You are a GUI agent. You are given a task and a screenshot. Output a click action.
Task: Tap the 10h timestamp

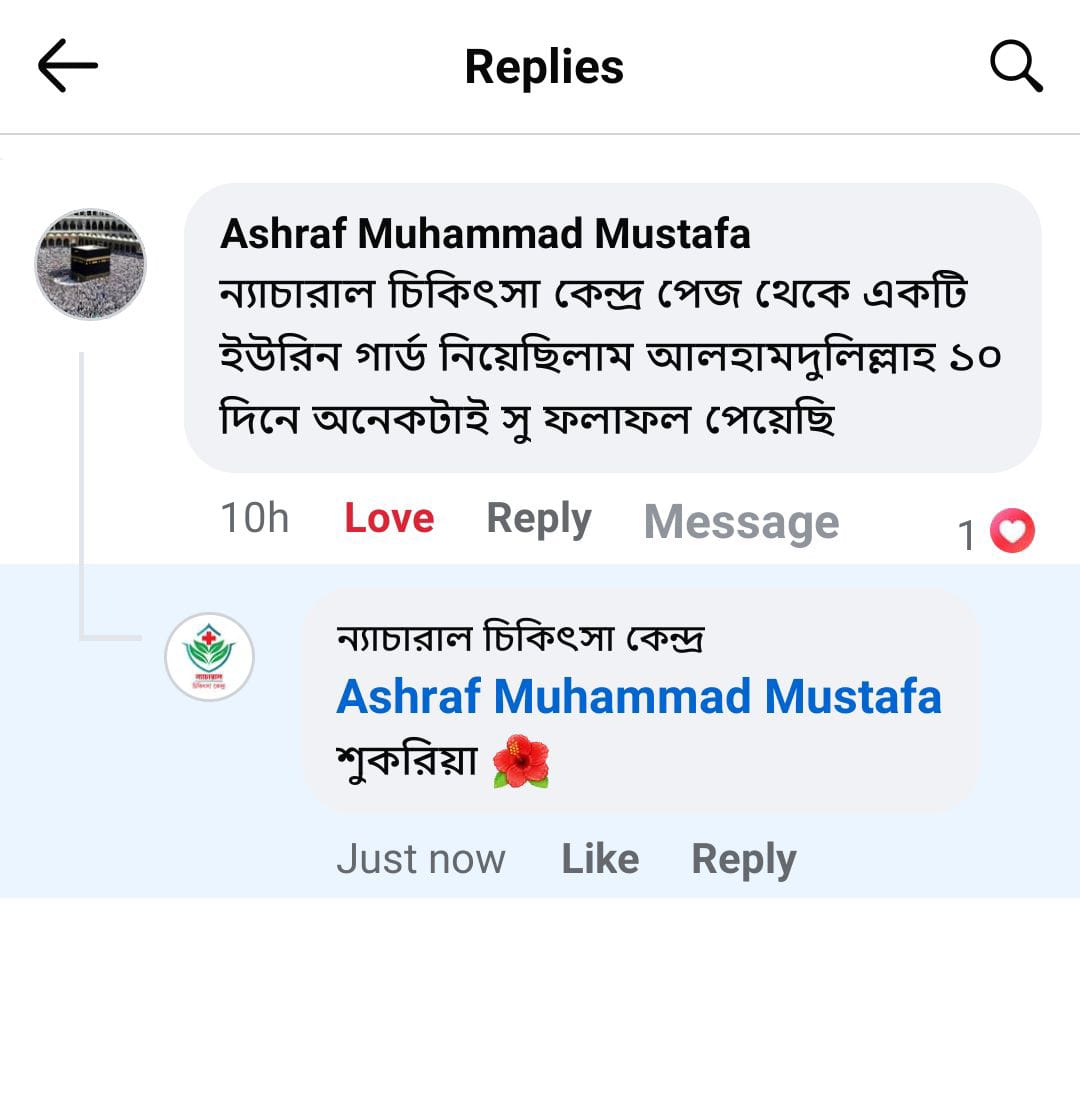tap(254, 519)
